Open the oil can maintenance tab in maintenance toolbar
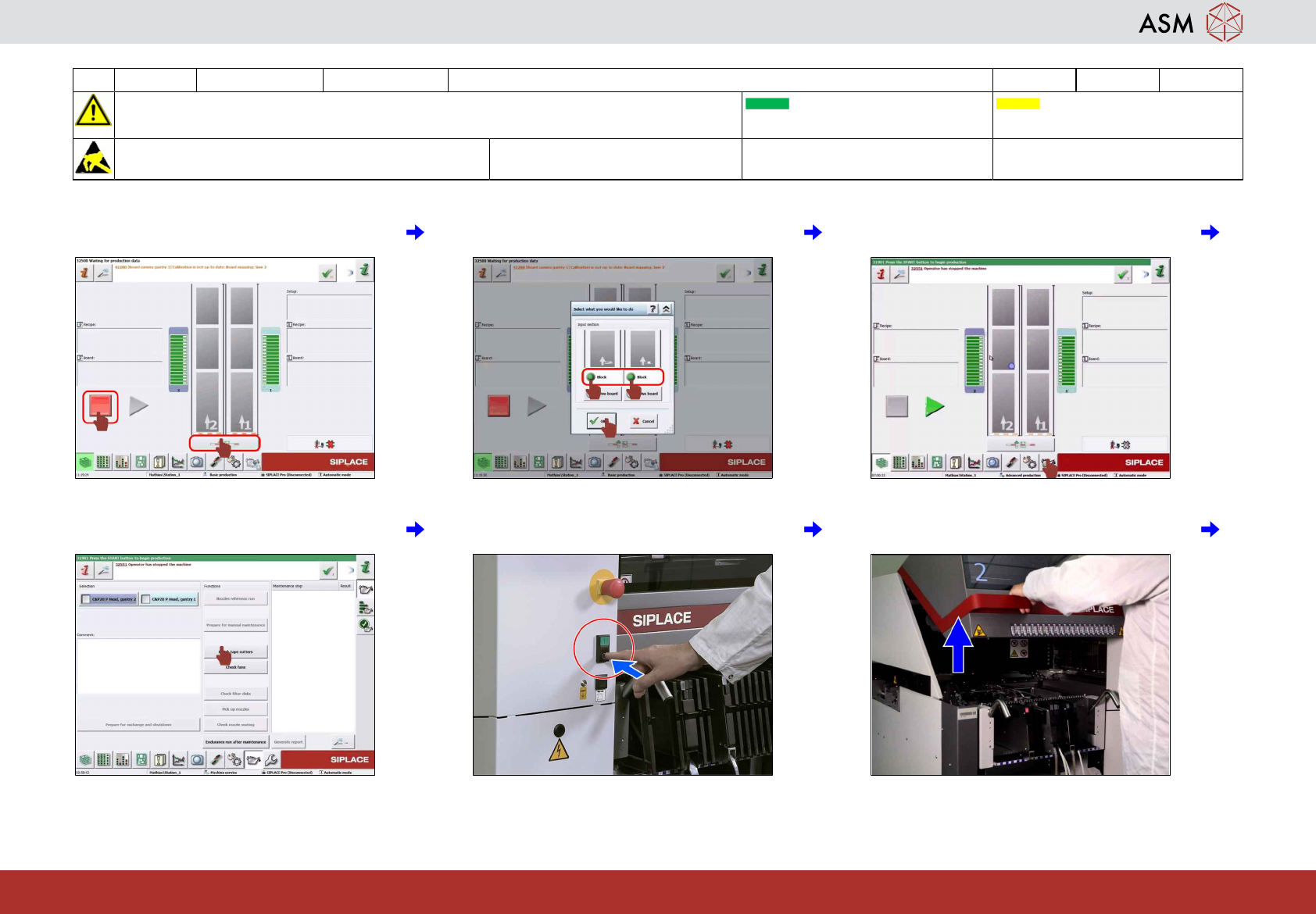Viewport: 1316px width, 914px height. click(253, 759)
